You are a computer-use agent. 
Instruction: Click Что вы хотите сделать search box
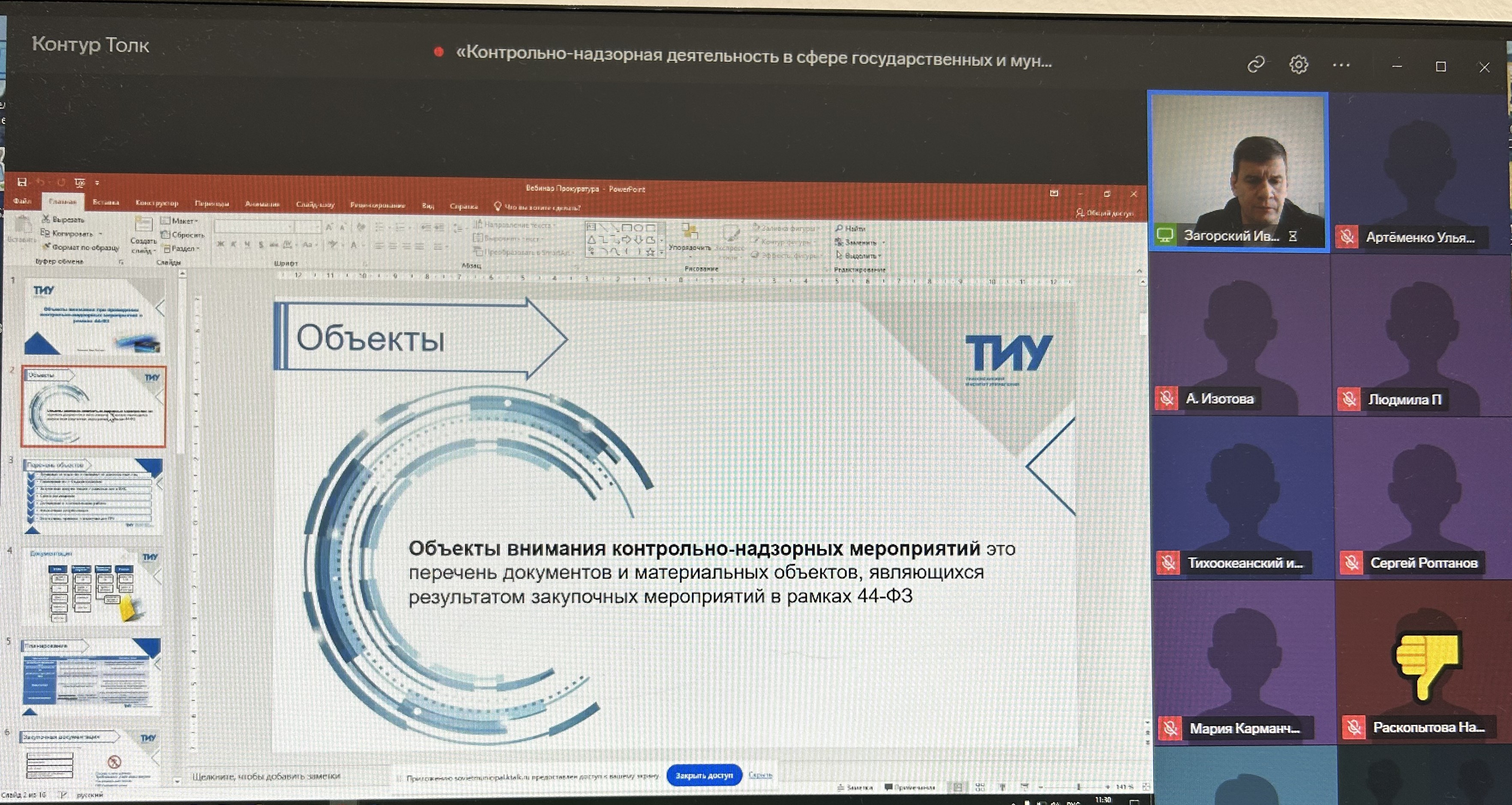[538, 206]
